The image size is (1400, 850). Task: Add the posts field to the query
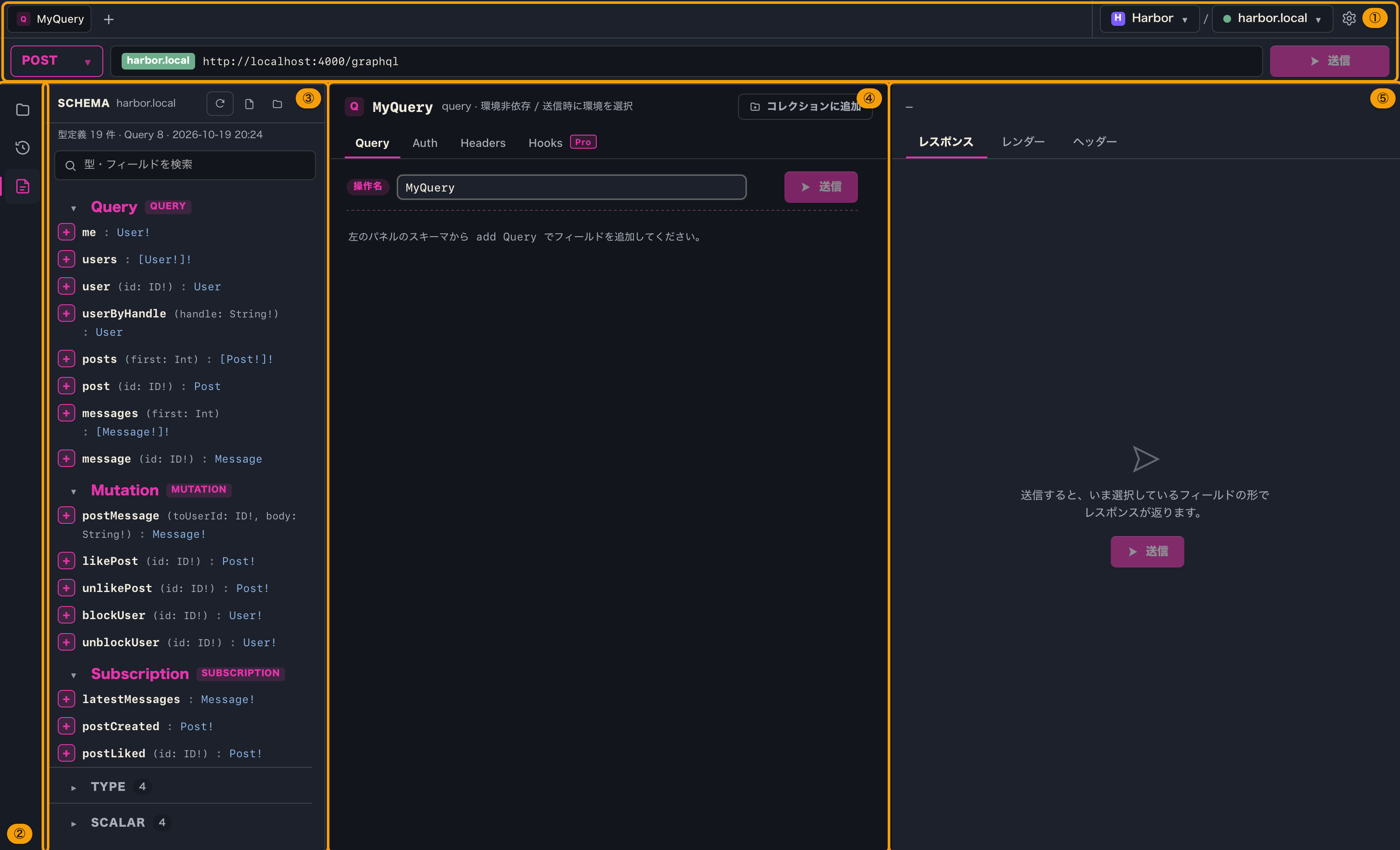(x=66, y=359)
